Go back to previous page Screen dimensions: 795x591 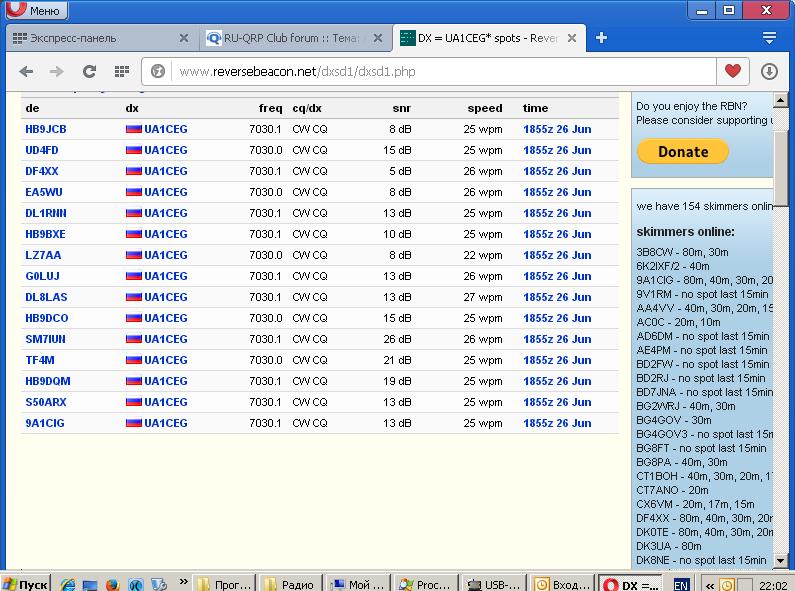point(27,72)
